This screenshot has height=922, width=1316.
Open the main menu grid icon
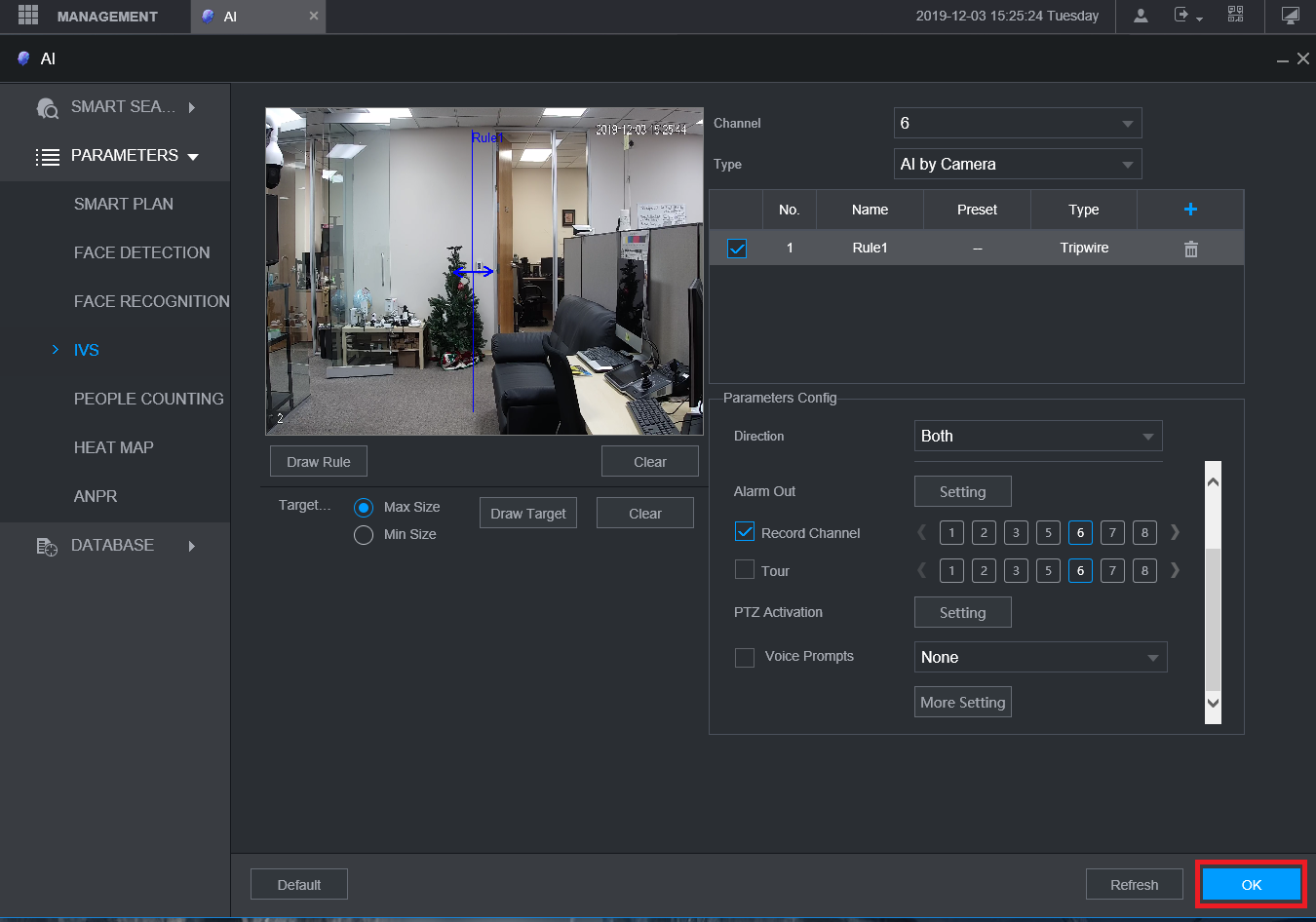[28, 16]
